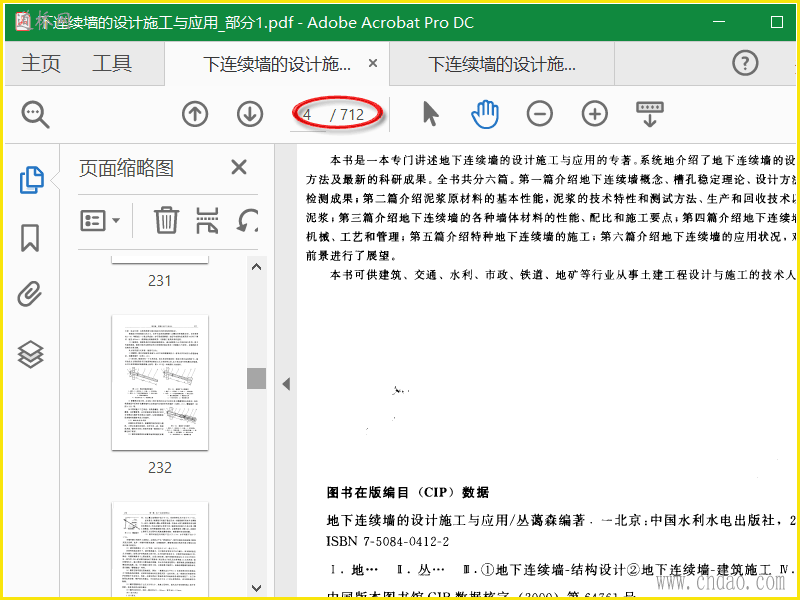Close the first document tab
800x600 pixels.
pyautogui.click(x=373, y=63)
